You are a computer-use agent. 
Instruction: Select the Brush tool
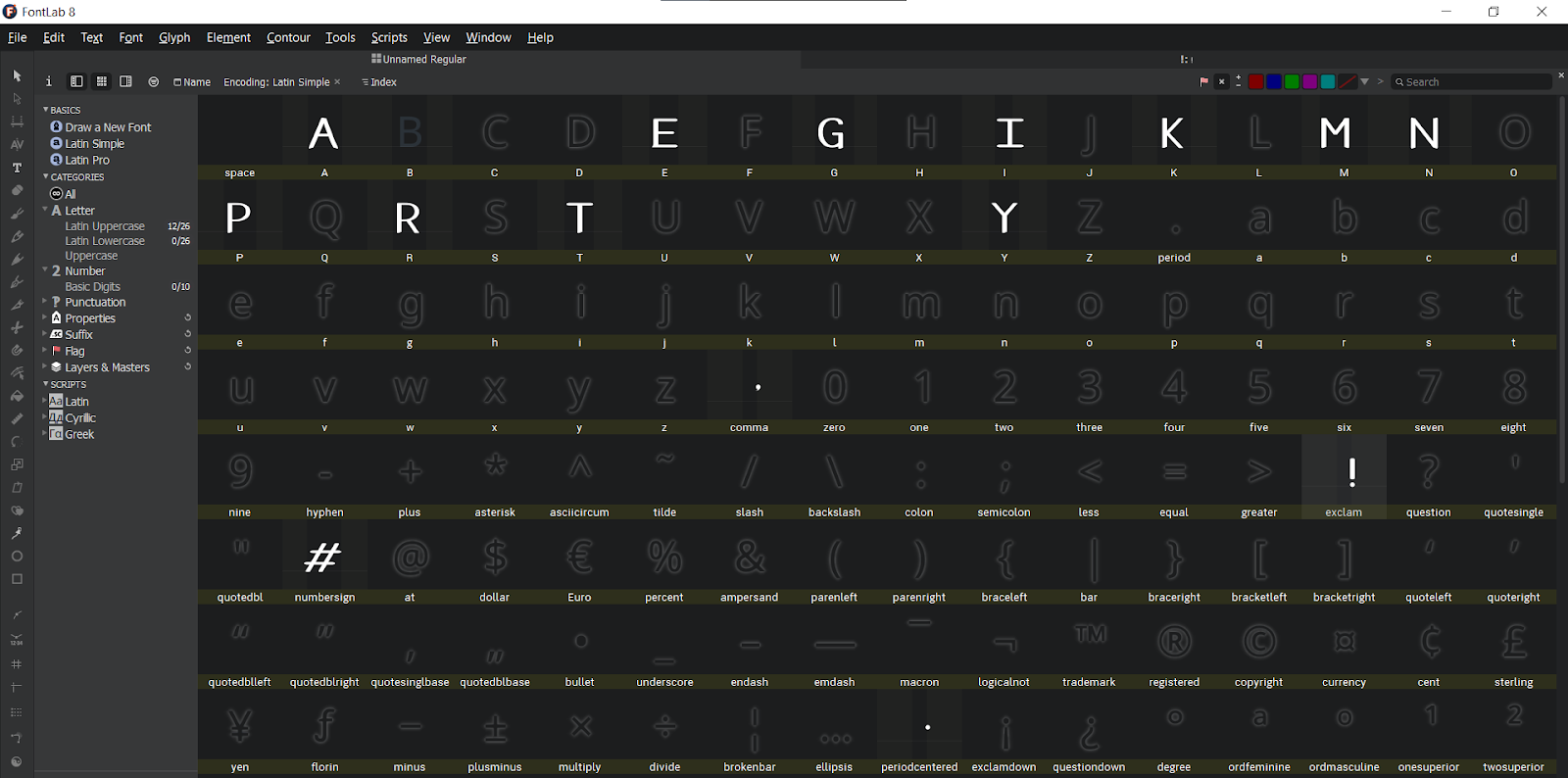(17, 213)
